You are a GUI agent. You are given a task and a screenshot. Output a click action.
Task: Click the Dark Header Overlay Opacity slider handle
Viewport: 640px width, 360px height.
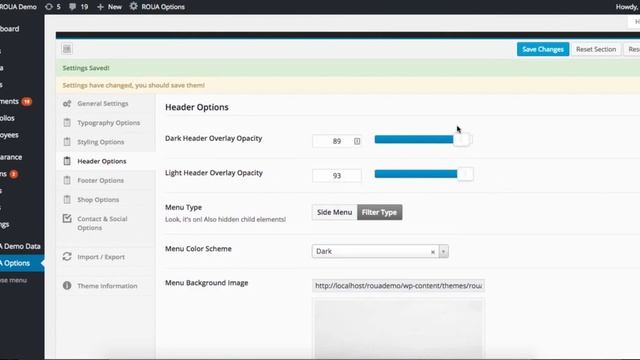click(x=462, y=139)
